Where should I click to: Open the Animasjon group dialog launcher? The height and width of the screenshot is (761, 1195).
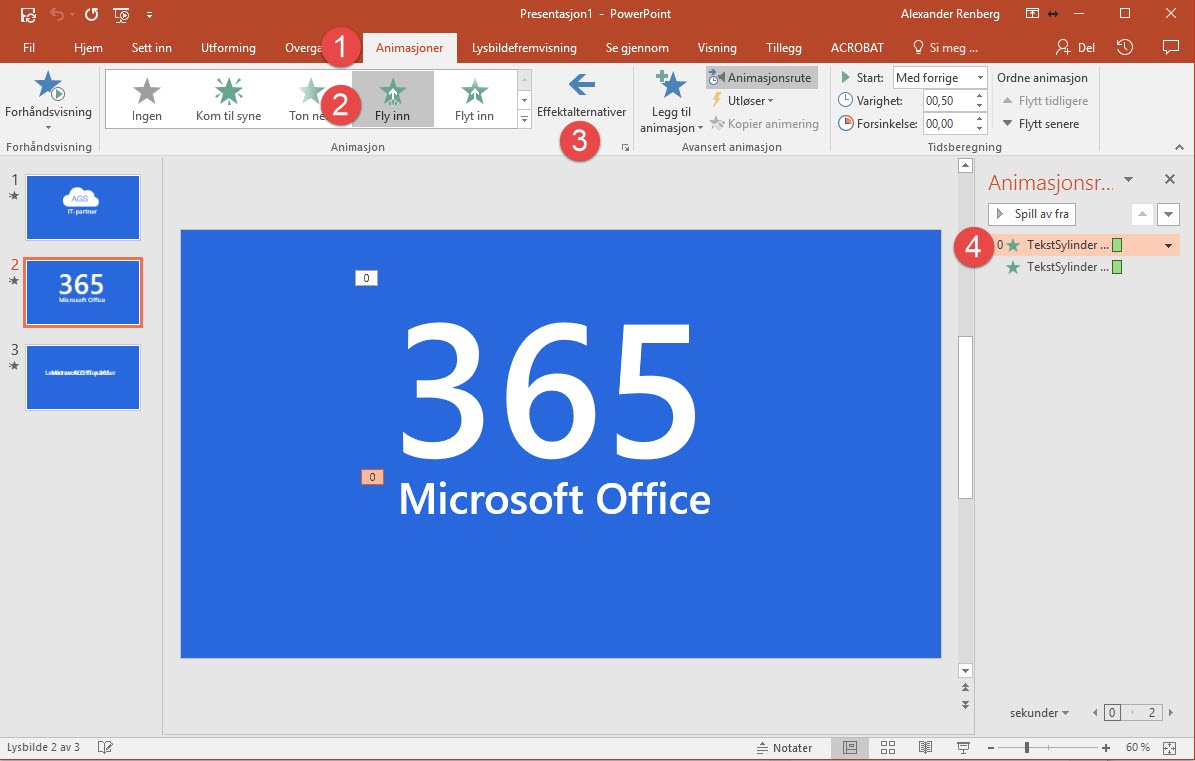coord(626,147)
